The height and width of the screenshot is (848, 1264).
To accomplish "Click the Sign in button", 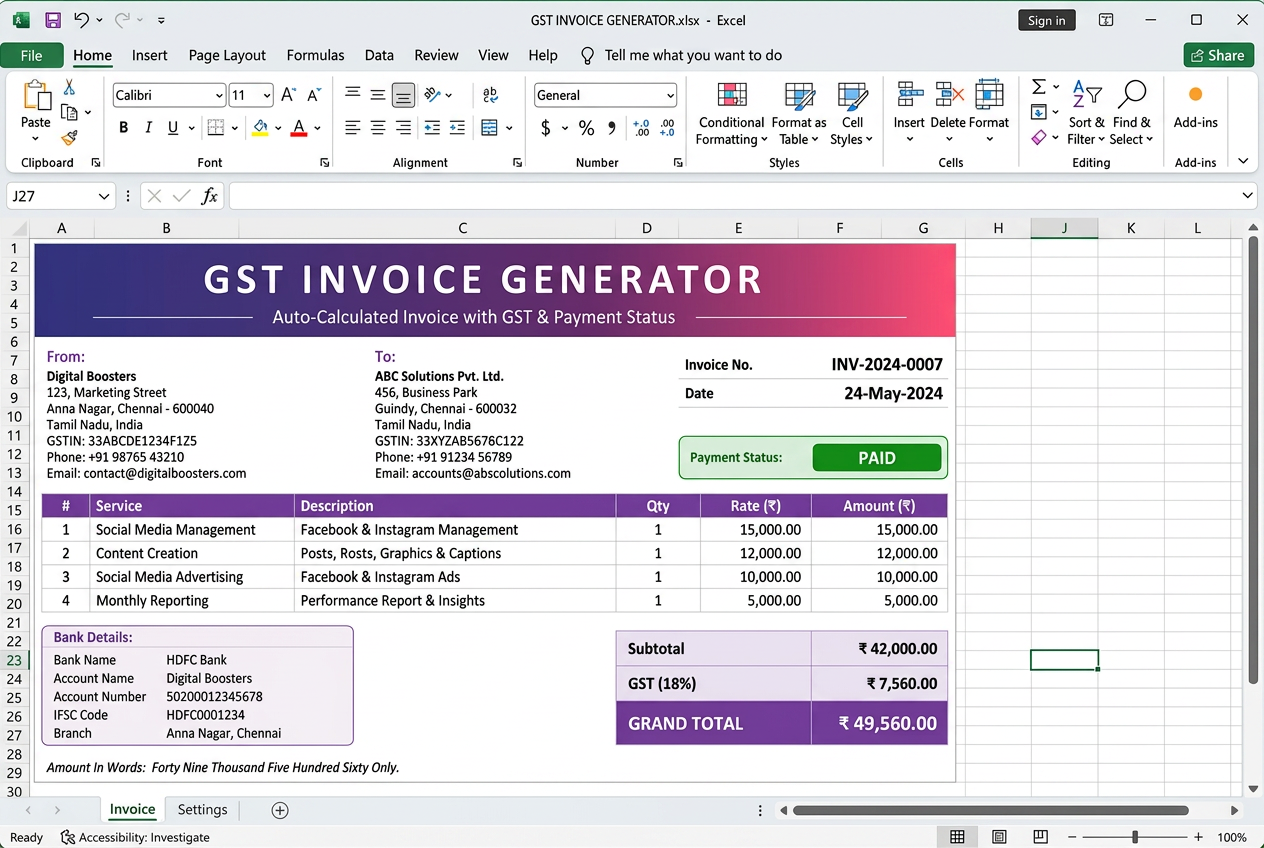I will pos(1047,20).
